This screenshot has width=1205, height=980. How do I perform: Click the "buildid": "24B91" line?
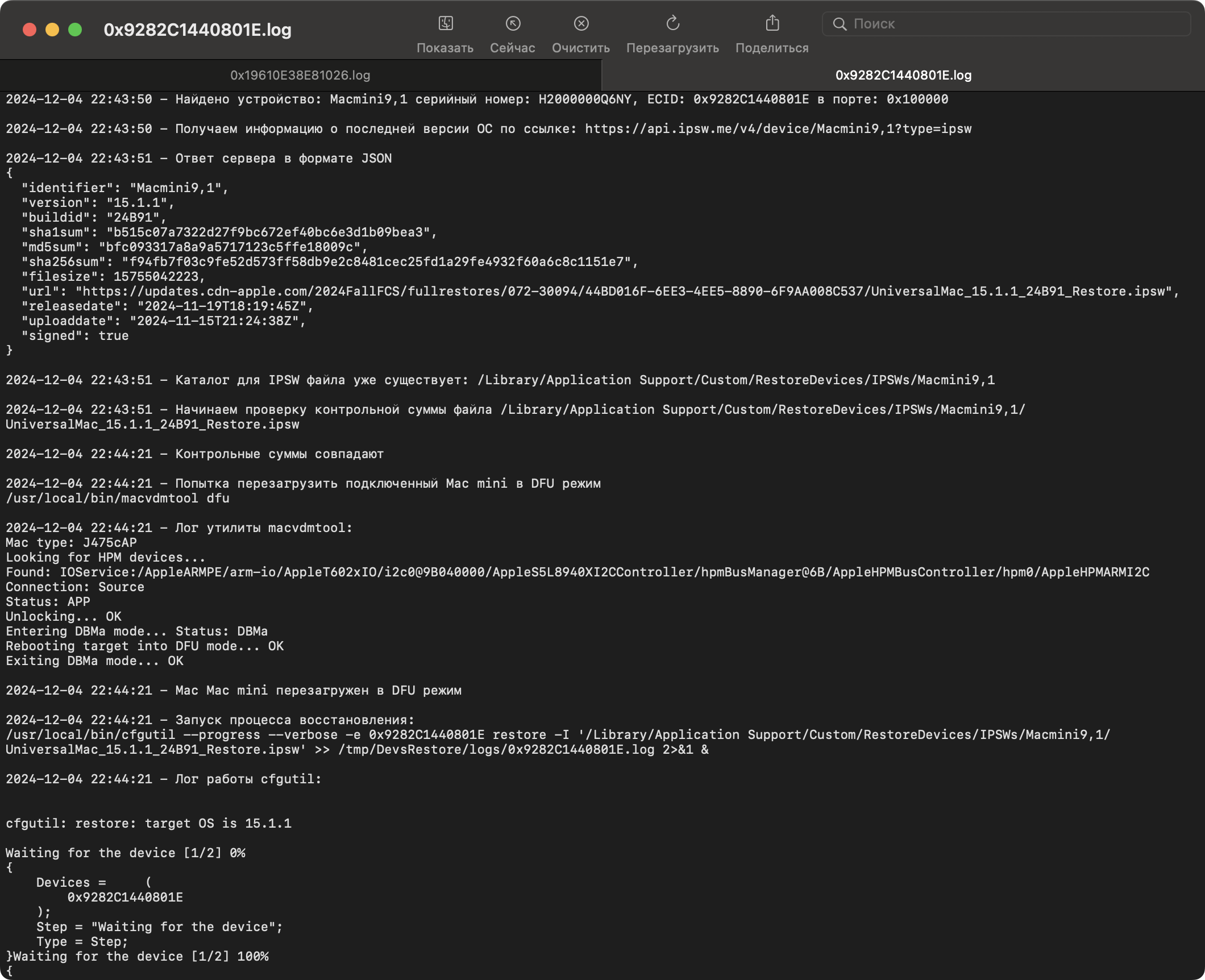[x=94, y=218]
